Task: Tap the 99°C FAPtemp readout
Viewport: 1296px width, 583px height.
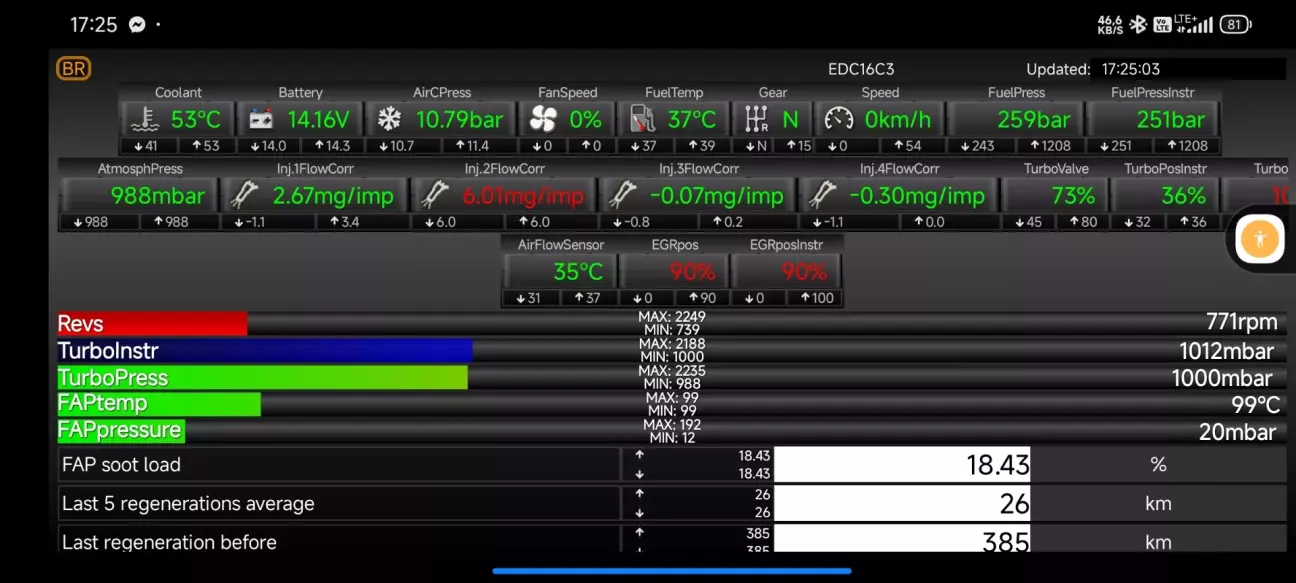Action: coord(1256,405)
